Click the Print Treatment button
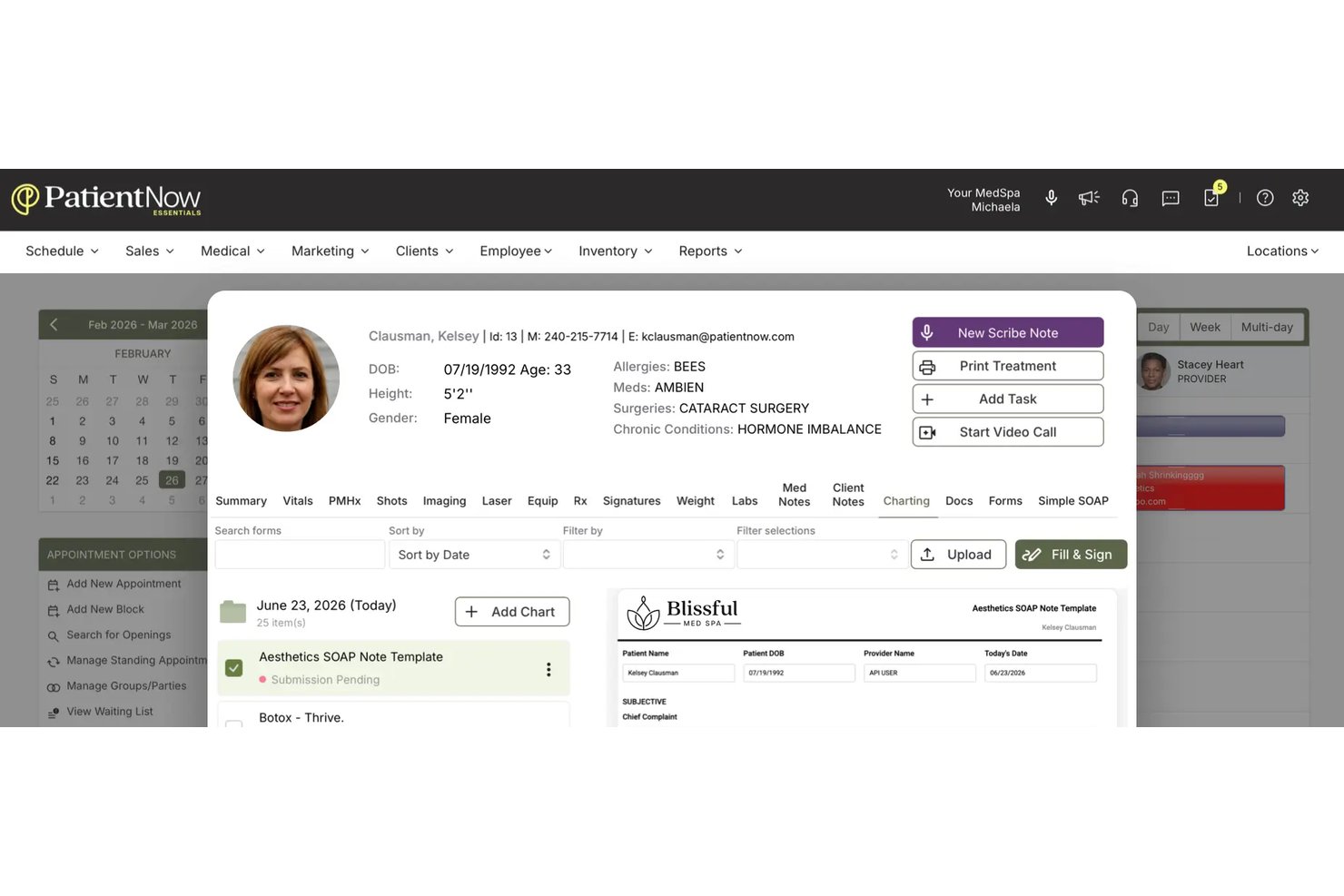Image resolution: width=1344 pixels, height=896 pixels. (x=1008, y=366)
